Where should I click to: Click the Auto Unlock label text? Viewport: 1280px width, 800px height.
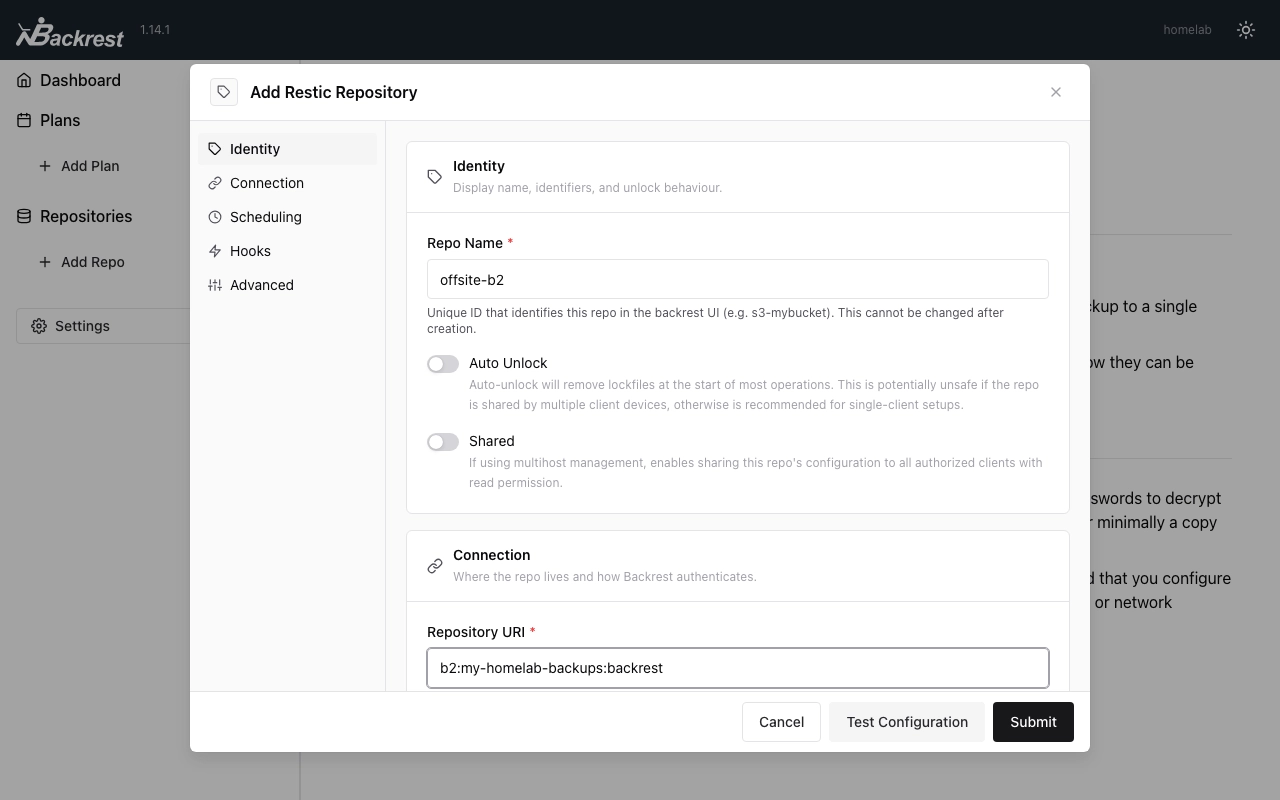[x=508, y=363]
